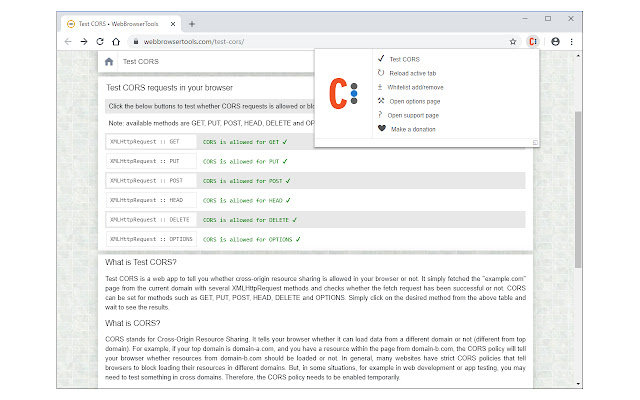Click the Test CORS header title text
Screen dimensions: 640x400
click(141, 62)
